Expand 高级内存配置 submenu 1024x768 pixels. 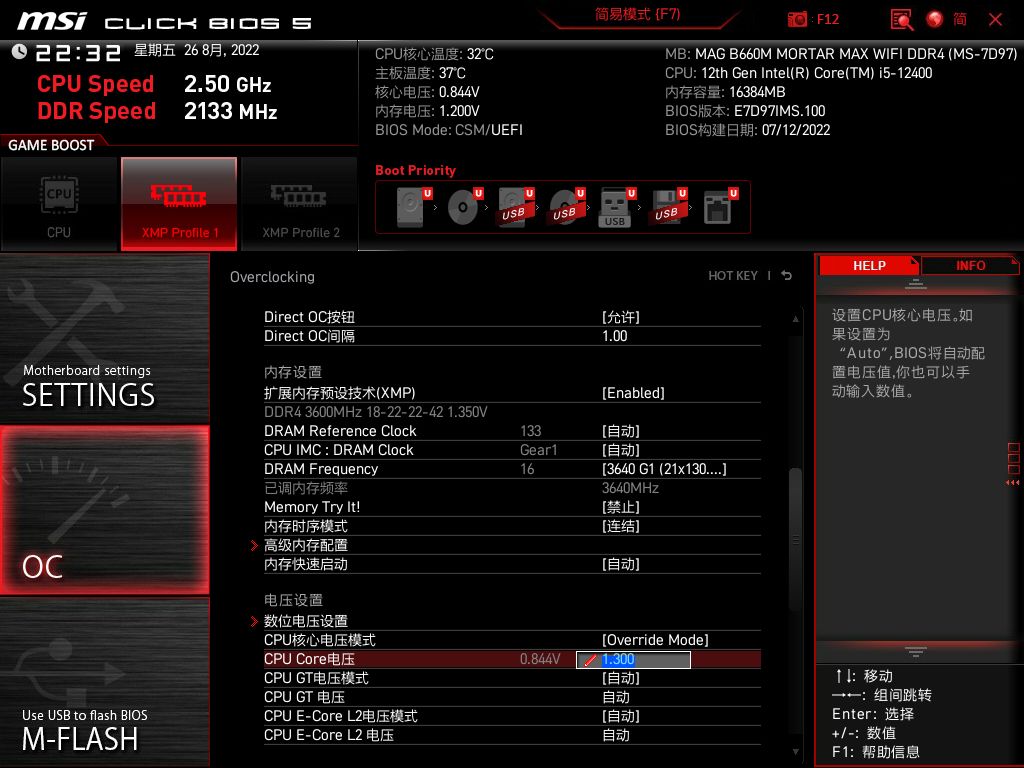click(x=306, y=545)
